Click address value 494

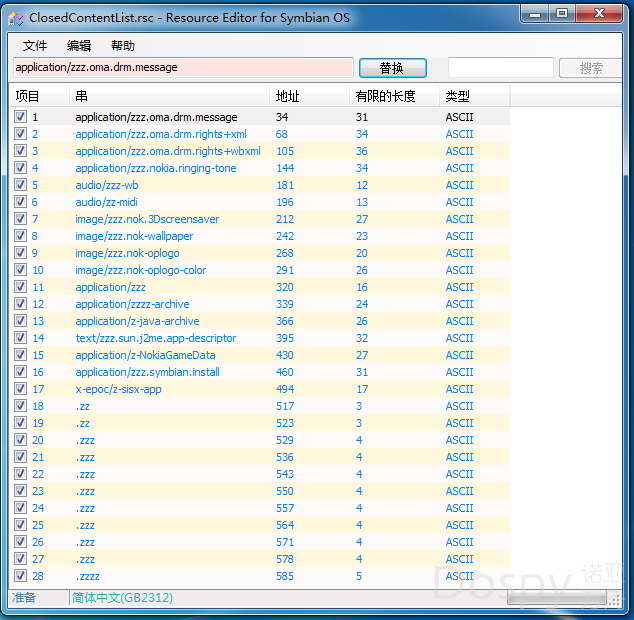point(285,389)
